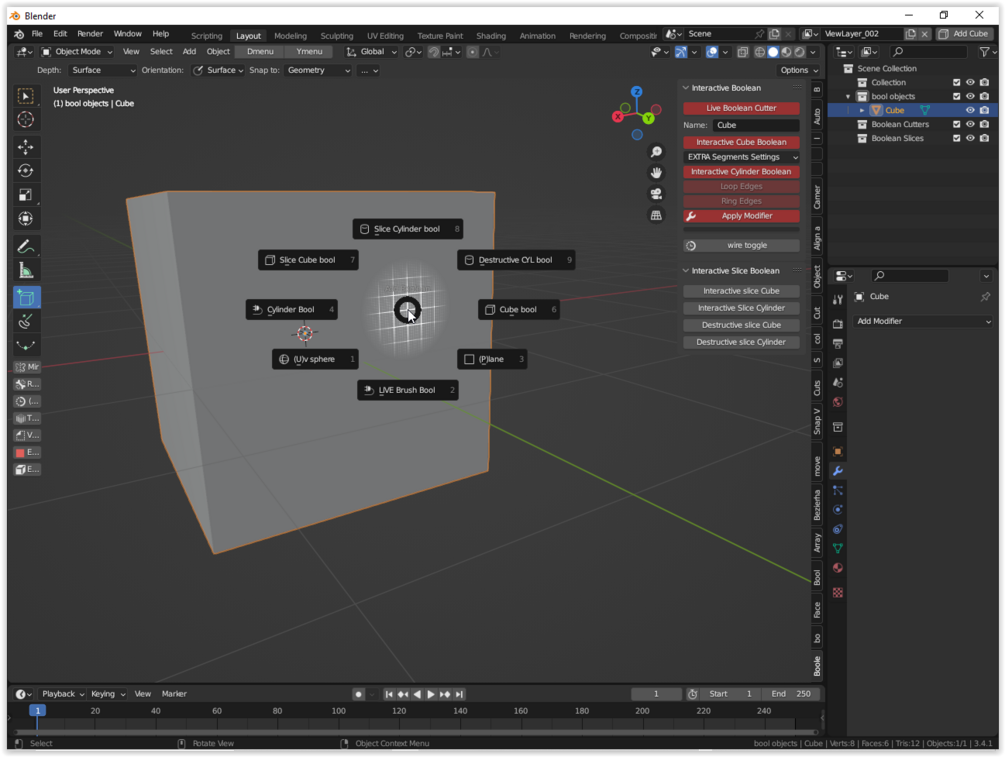Switch to the Modeling workspace tab
This screenshot has height=757, width=1005.
click(290, 36)
